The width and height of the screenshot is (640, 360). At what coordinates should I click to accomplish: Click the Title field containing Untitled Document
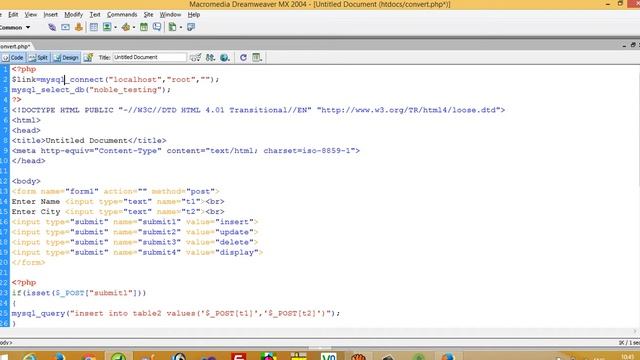click(x=149, y=58)
